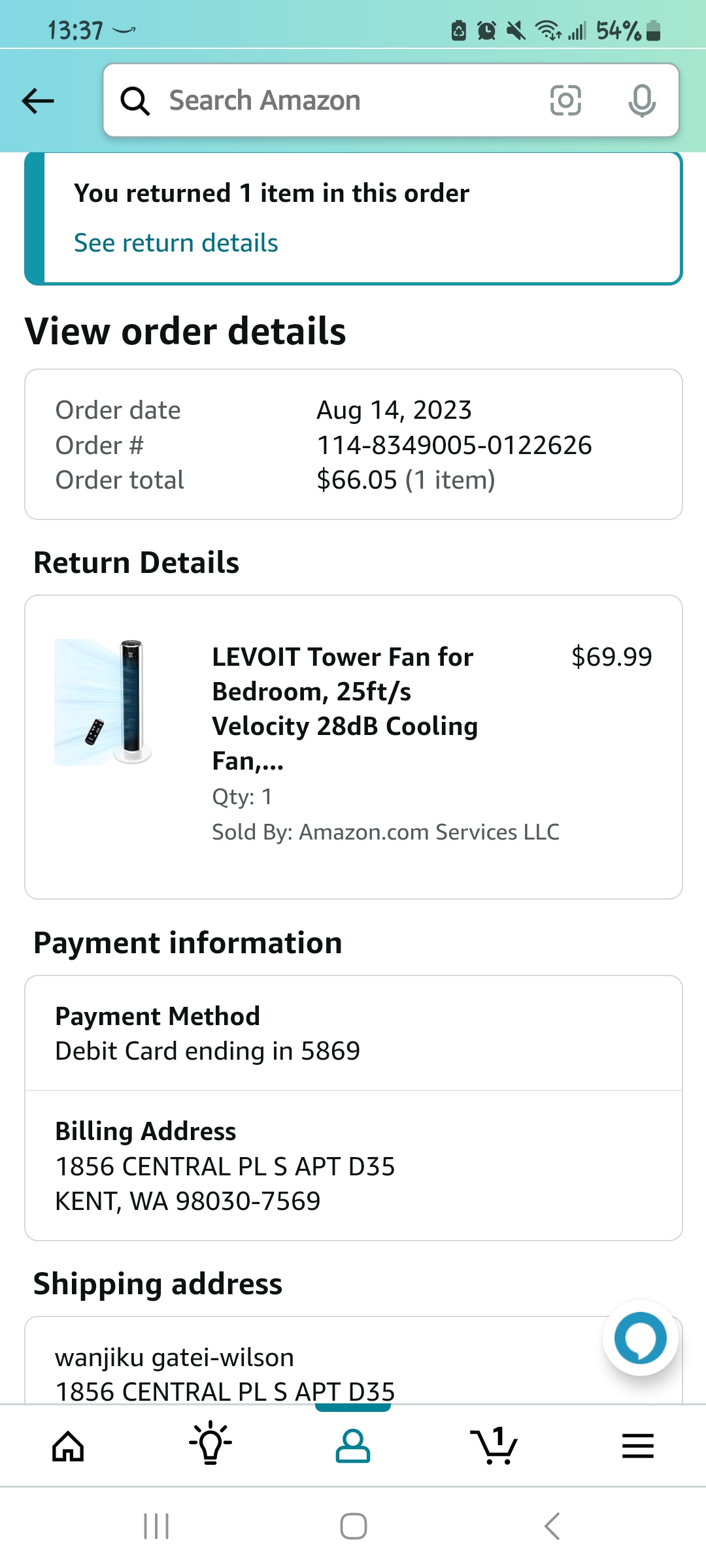Tap the back arrow icon

point(38,101)
